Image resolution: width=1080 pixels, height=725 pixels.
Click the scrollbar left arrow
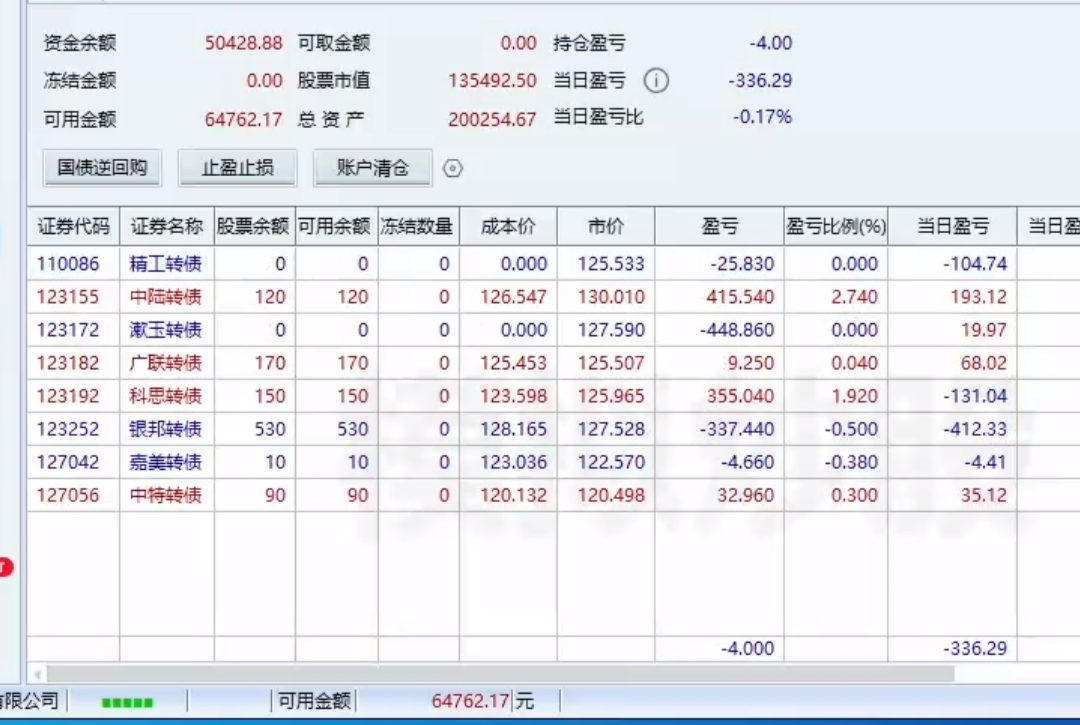point(38,674)
